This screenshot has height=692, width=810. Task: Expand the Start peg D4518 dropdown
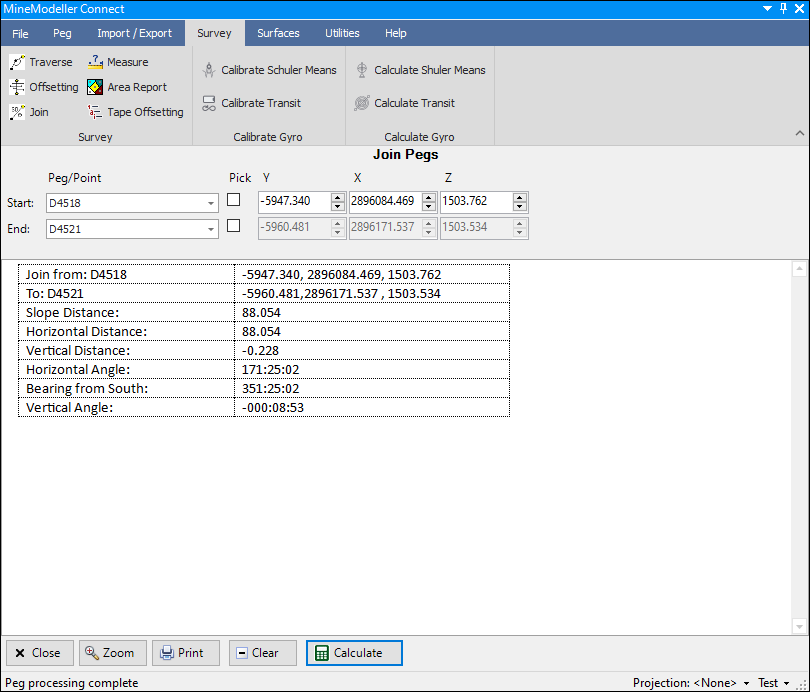click(210, 203)
